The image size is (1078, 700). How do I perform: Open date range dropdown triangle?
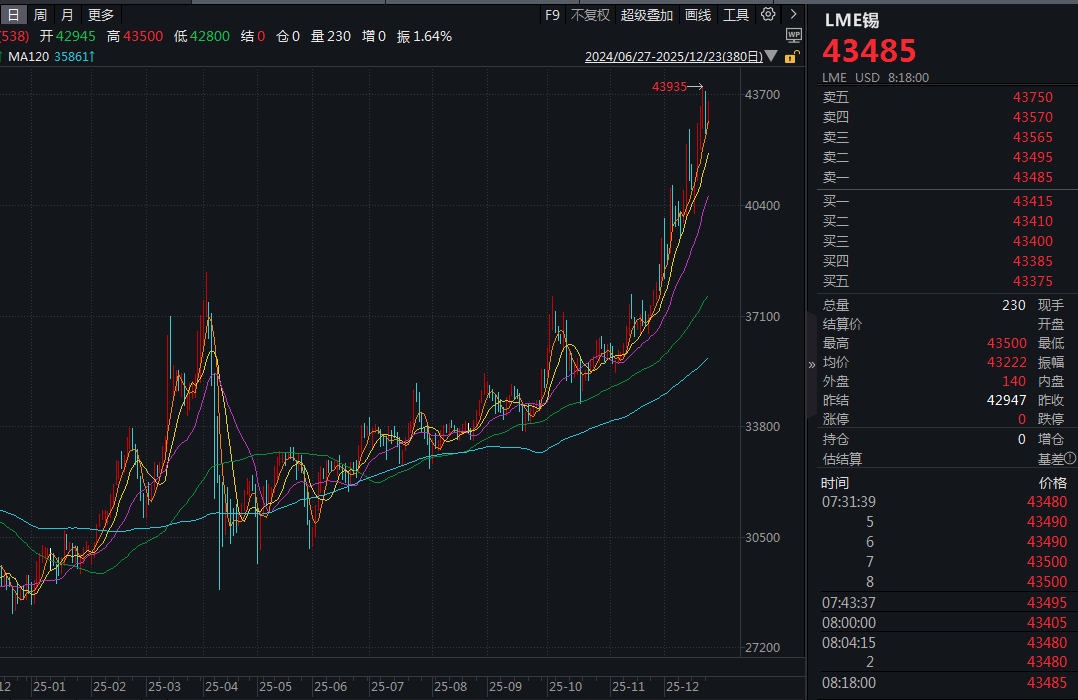[771, 58]
